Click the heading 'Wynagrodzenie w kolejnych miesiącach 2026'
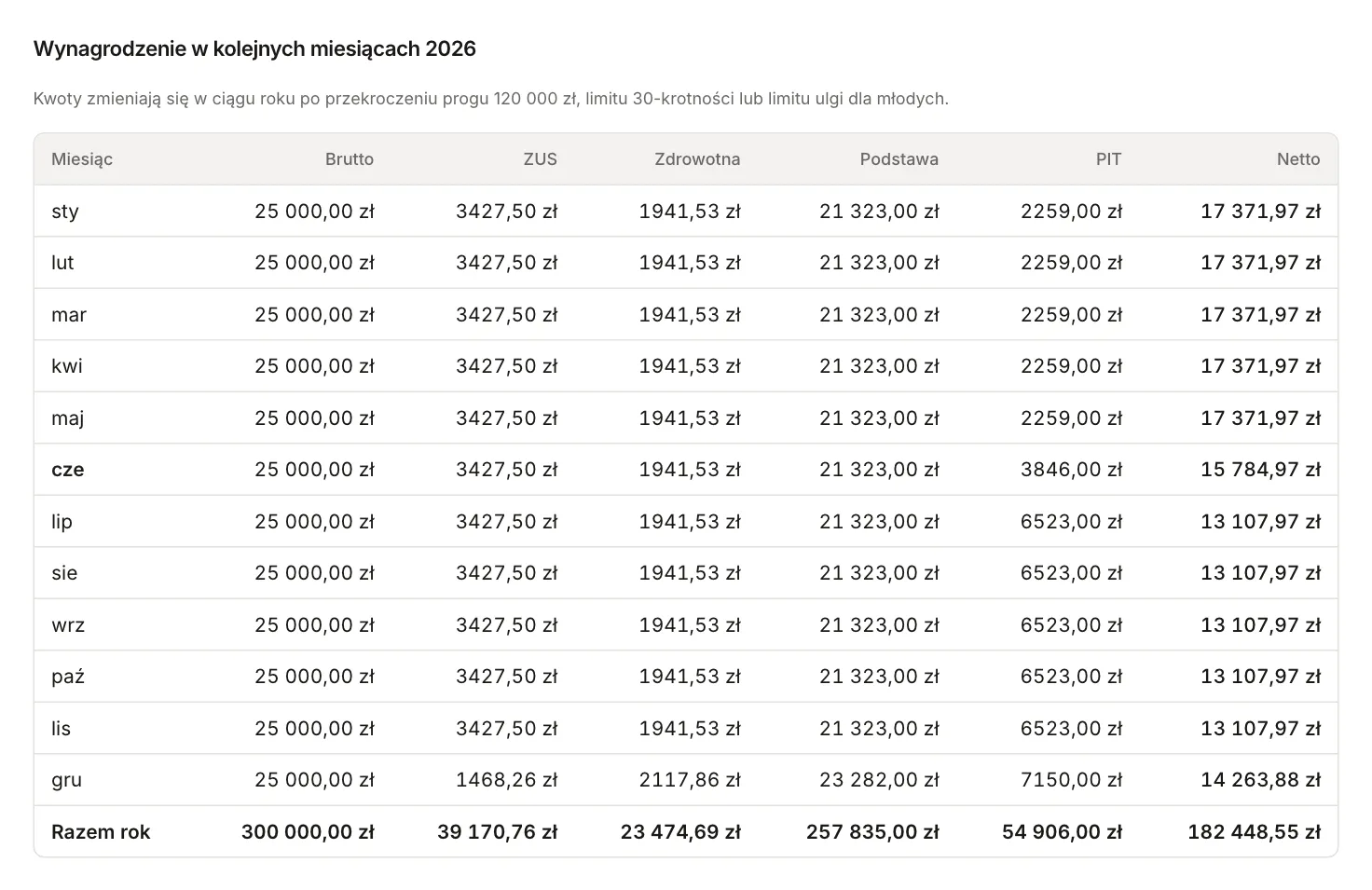 pos(254,48)
